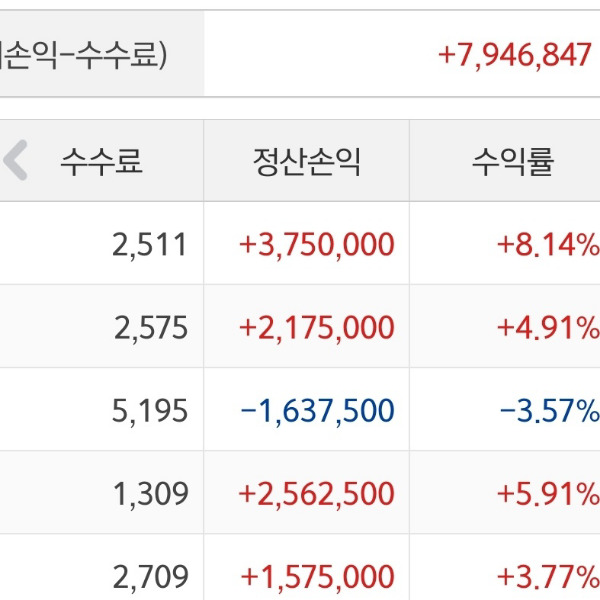This screenshot has width=600, height=600.
Task: Select the total +7,946,847 value
Action: pyautogui.click(x=515, y=54)
